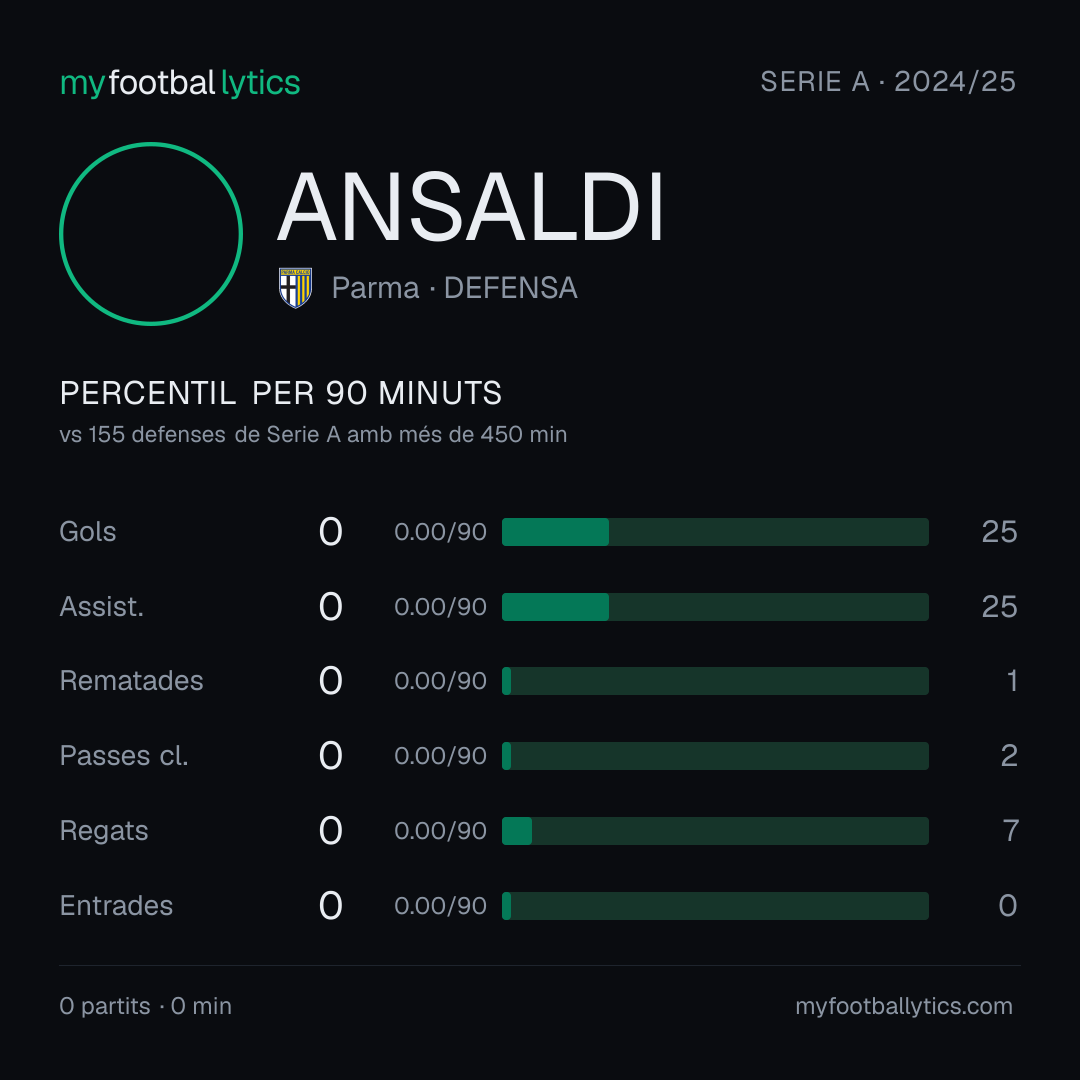This screenshot has height=1080, width=1080.
Task: Select the Gols percentile value 25
Action: (x=999, y=532)
